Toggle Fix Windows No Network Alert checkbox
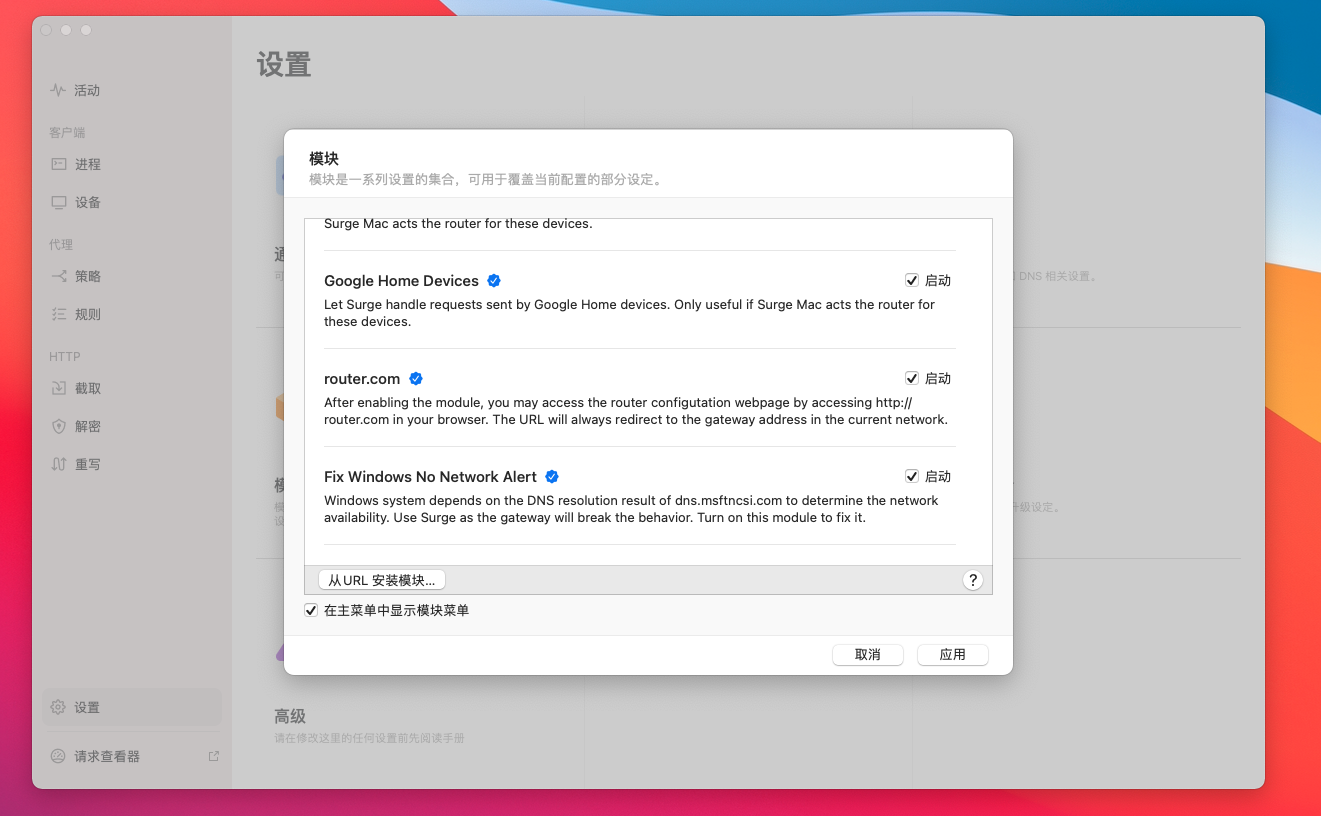The width and height of the screenshot is (1321, 816). (x=912, y=477)
